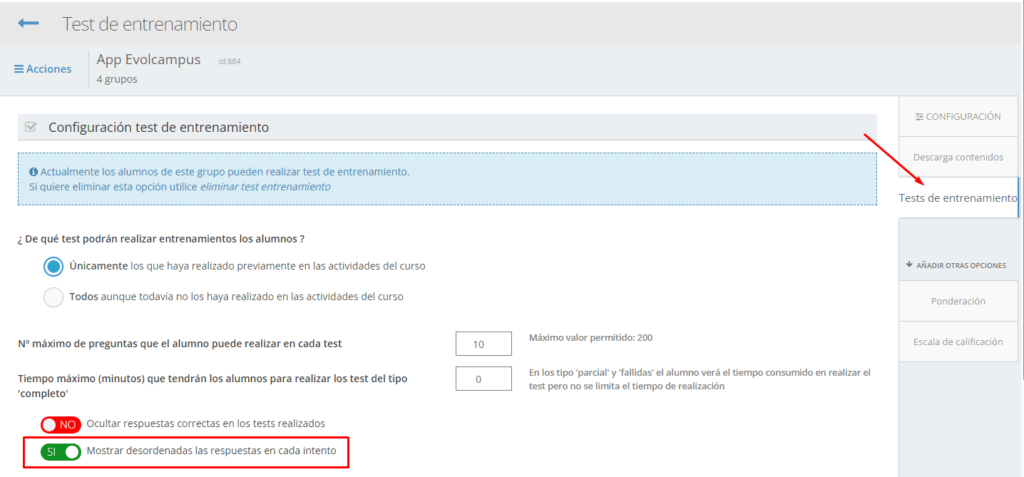Select the Únicamente radio option
The height and width of the screenshot is (477, 1024).
click(54, 266)
